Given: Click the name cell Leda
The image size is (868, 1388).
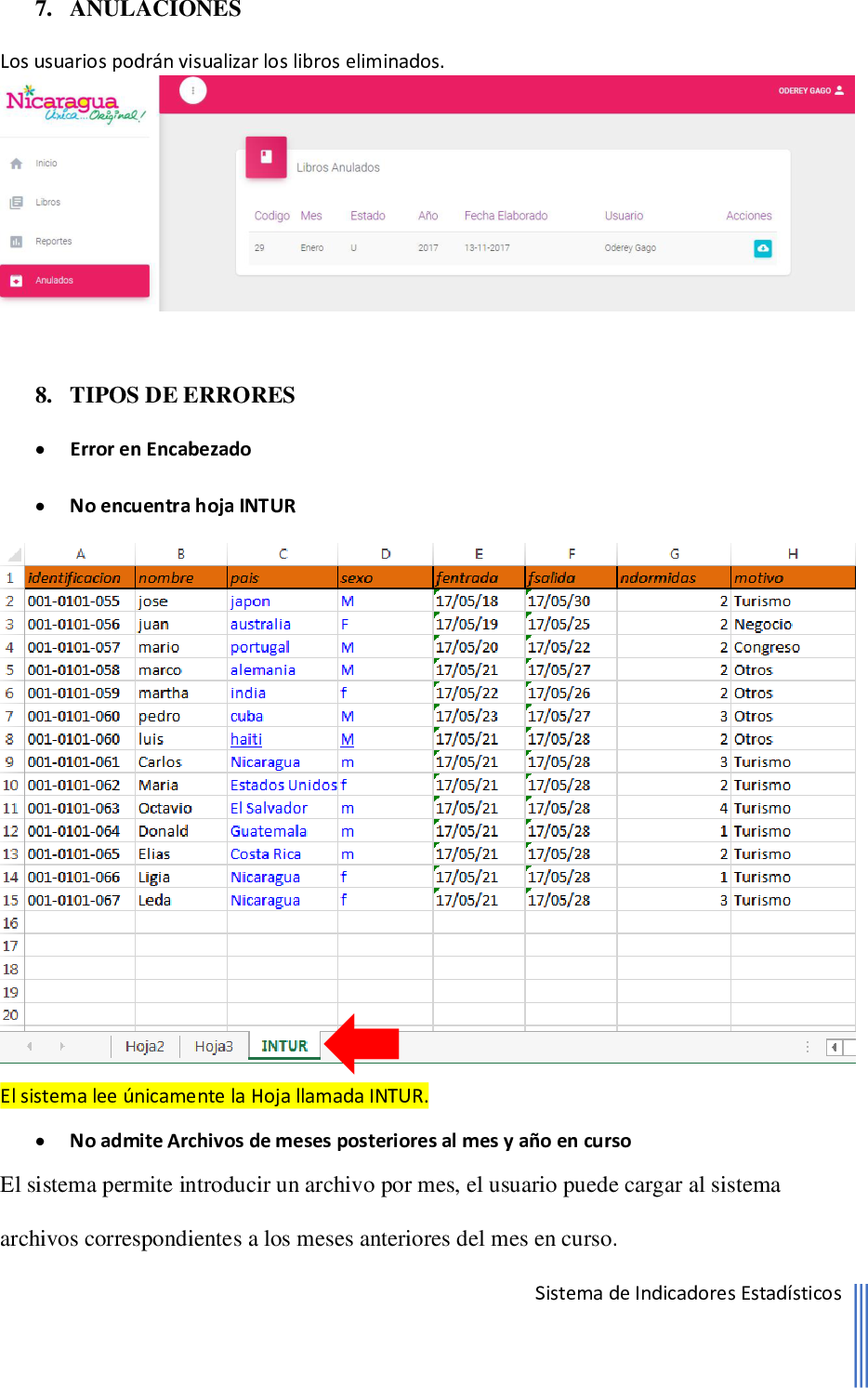Looking at the screenshot, I should point(181,900).
